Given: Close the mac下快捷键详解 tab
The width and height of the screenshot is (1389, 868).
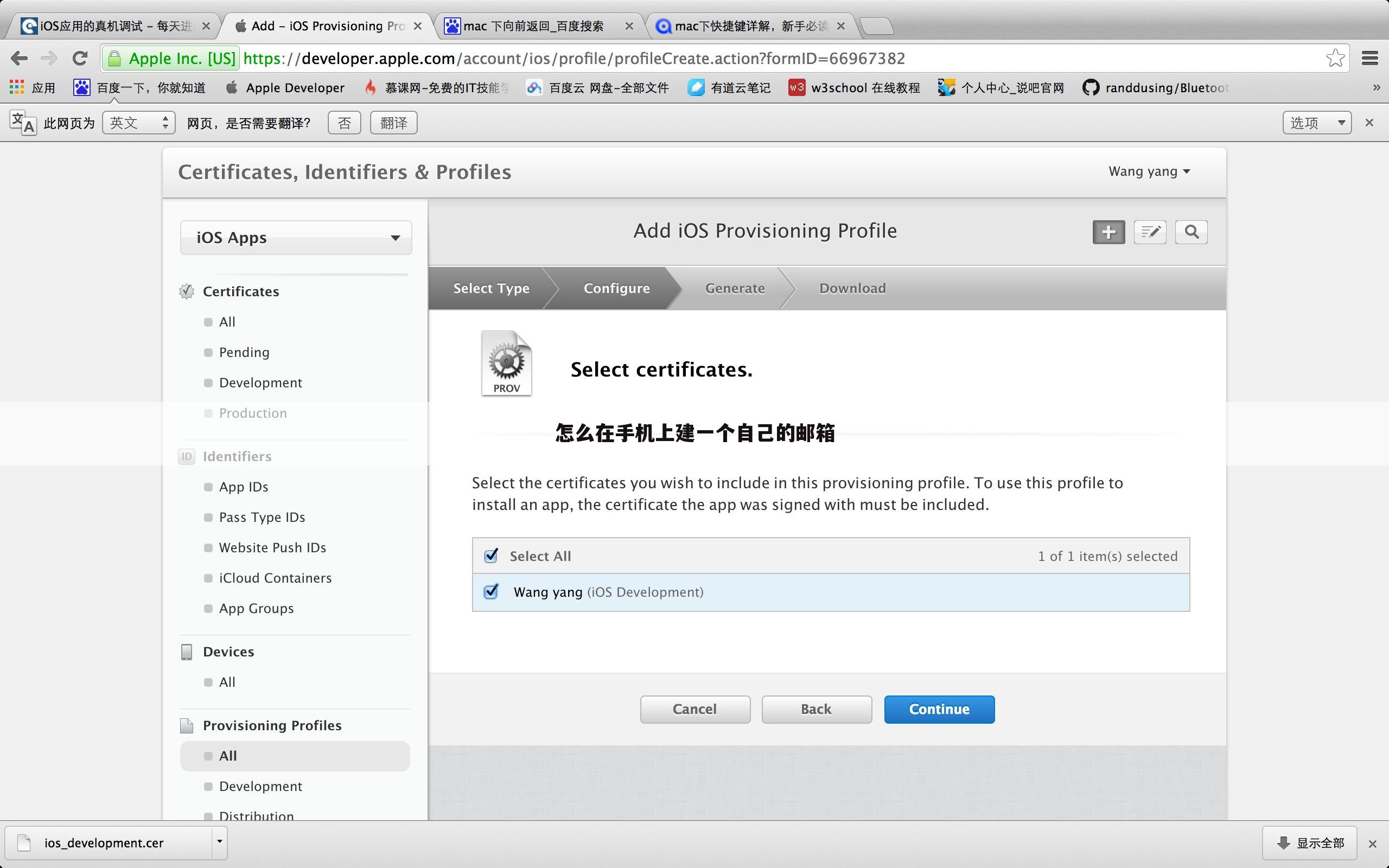Looking at the screenshot, I should coord(841,26).
